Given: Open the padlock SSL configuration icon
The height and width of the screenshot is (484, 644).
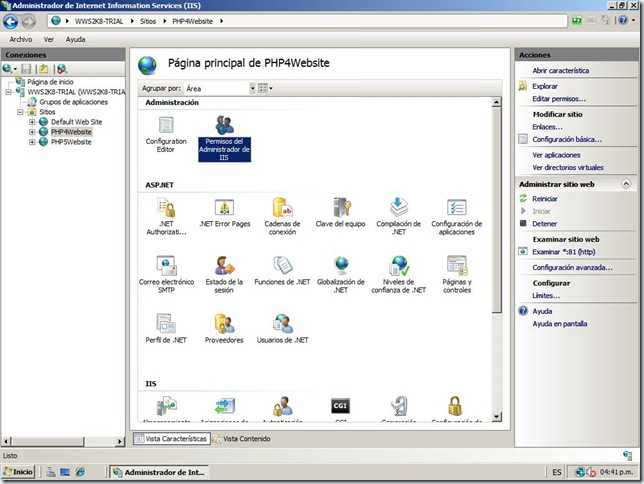Looking at the screenshot, I should [455, 406].
